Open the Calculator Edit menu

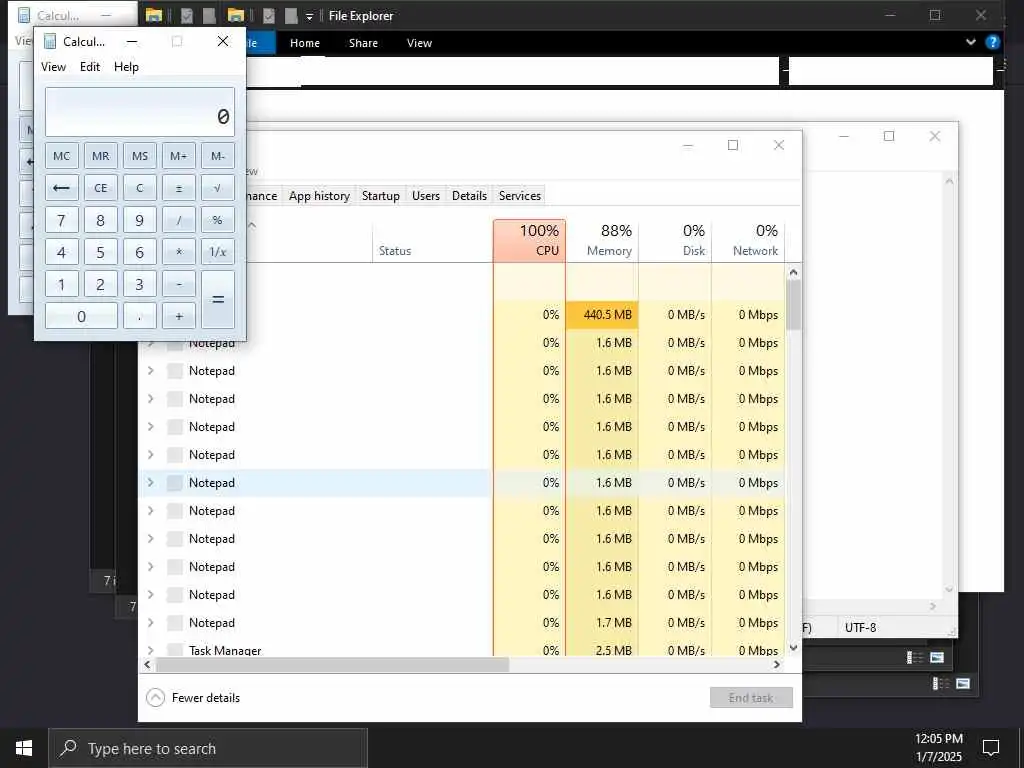point(90,67)
